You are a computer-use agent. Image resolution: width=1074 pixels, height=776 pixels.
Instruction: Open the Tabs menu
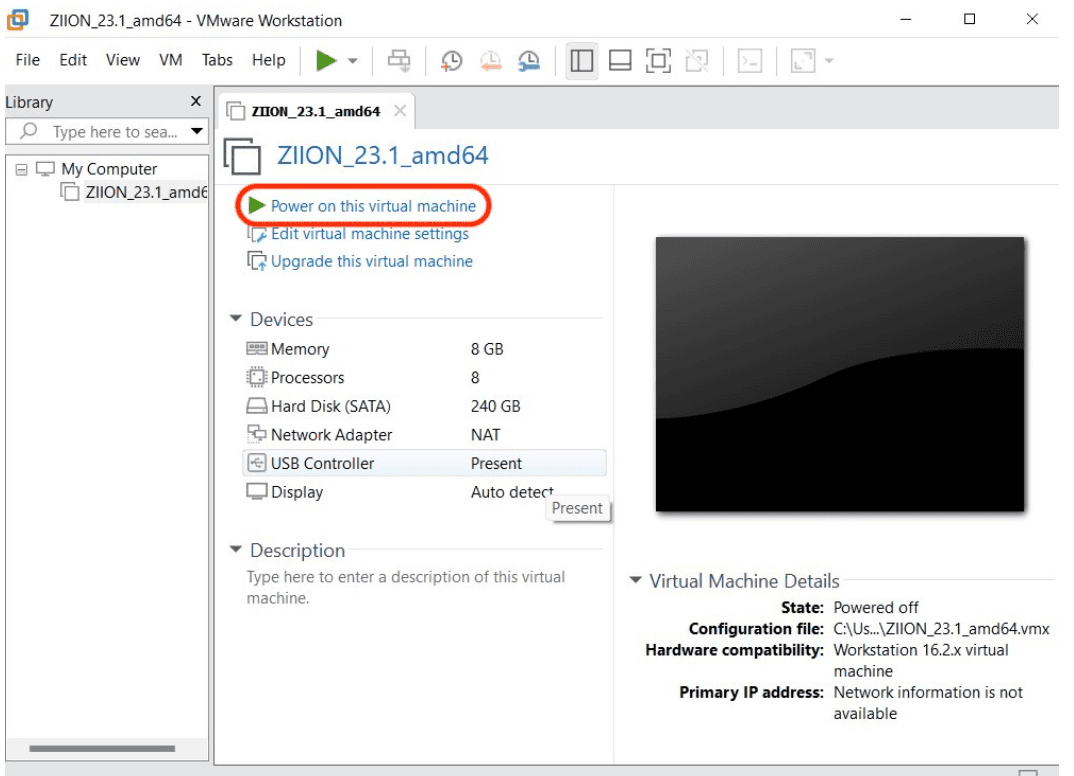(217, 60)
